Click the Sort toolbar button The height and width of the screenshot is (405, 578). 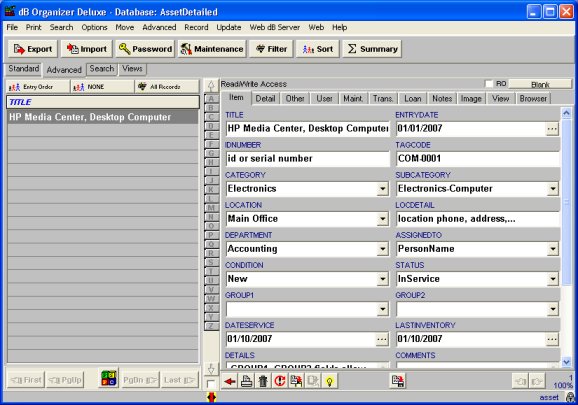[x=317, y=49]
